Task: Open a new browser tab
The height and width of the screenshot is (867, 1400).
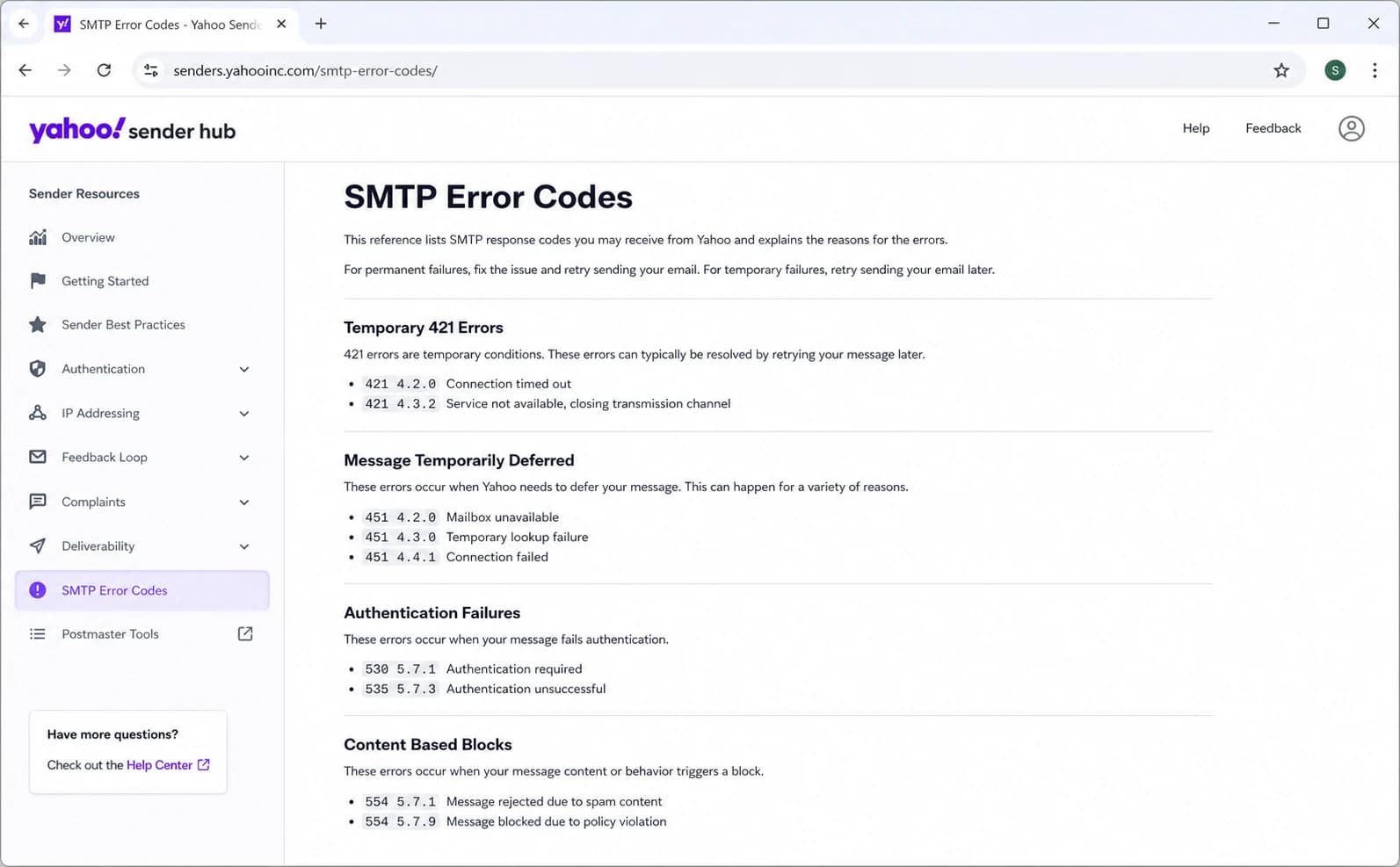Action: click(321, 24)
